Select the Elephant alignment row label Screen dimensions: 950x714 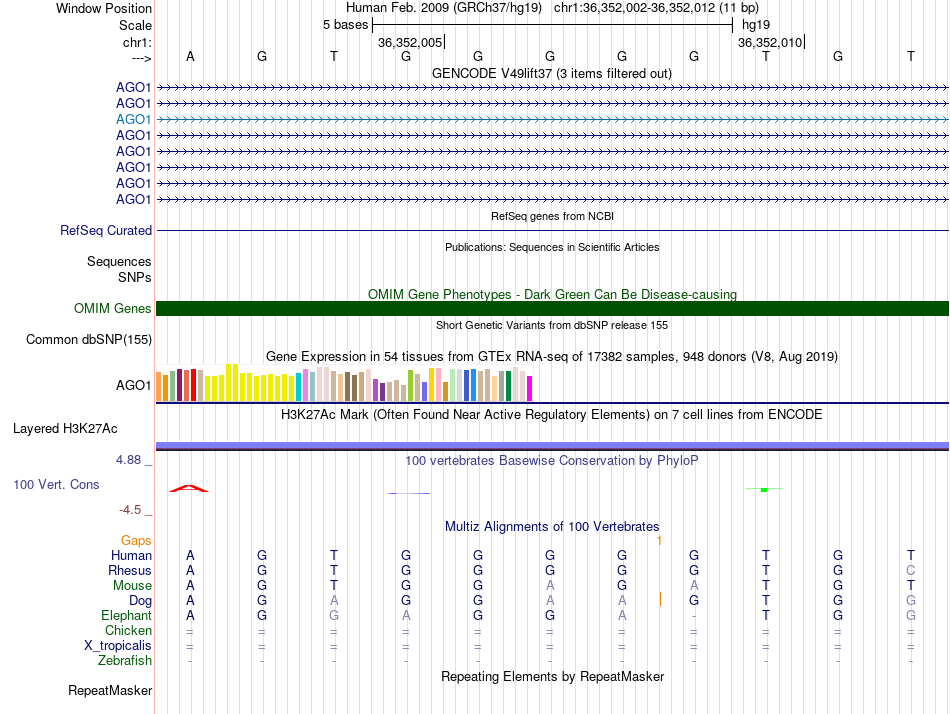[x=126, y=615]
